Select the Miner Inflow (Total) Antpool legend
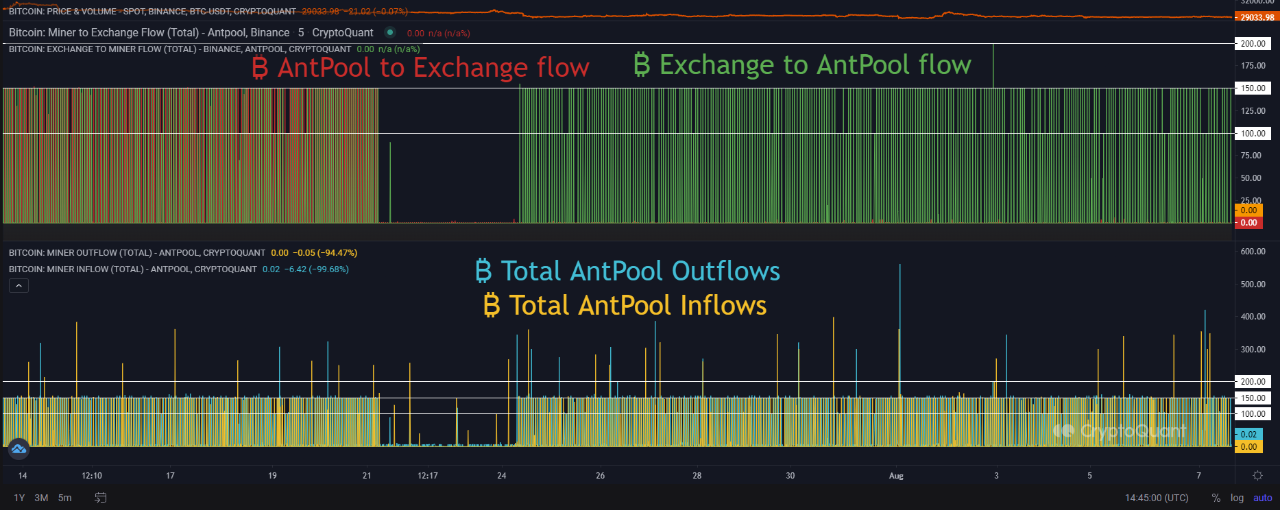 click(x=133, y=269)
